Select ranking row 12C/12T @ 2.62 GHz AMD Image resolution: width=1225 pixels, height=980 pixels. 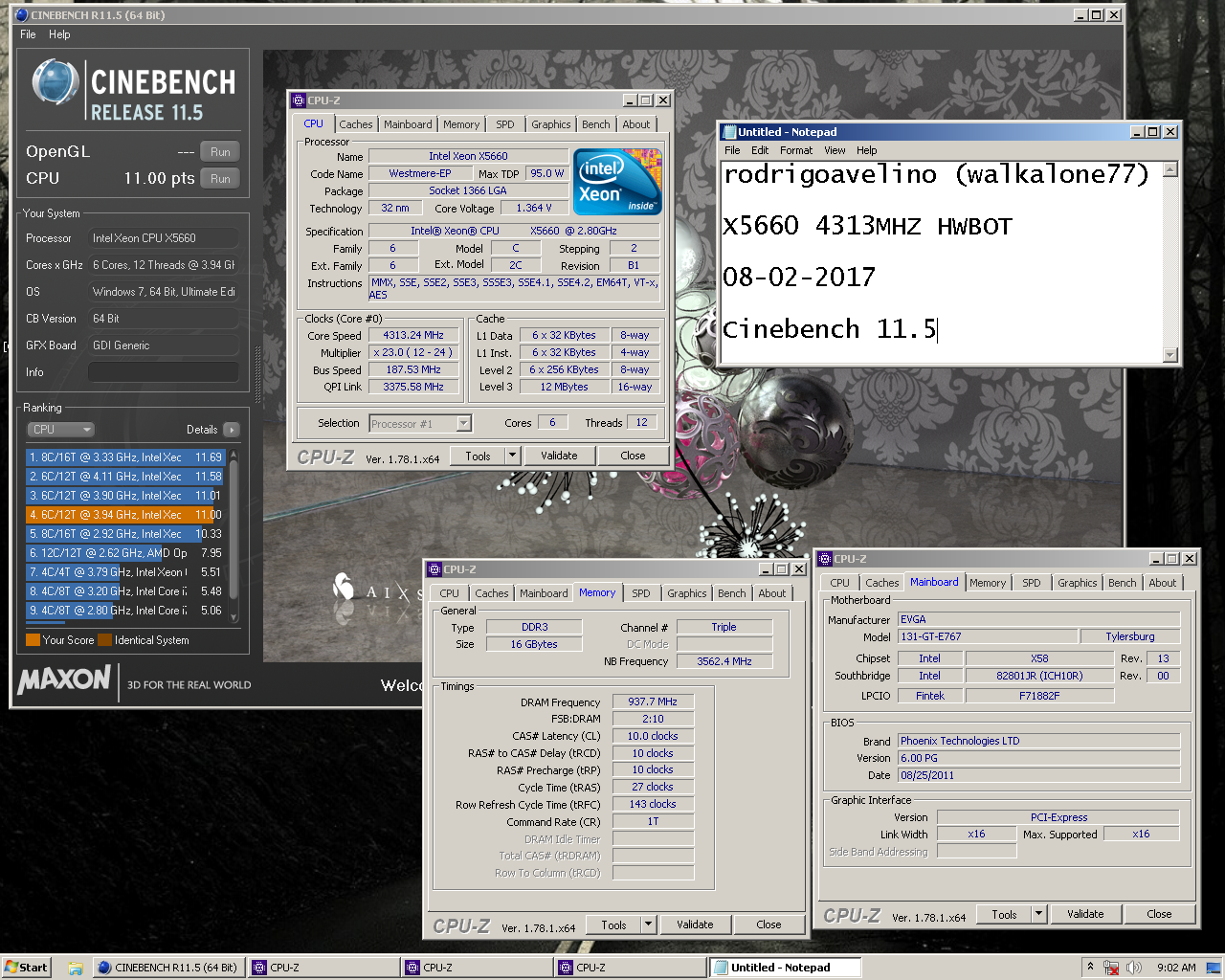click(x=124, y=553)
